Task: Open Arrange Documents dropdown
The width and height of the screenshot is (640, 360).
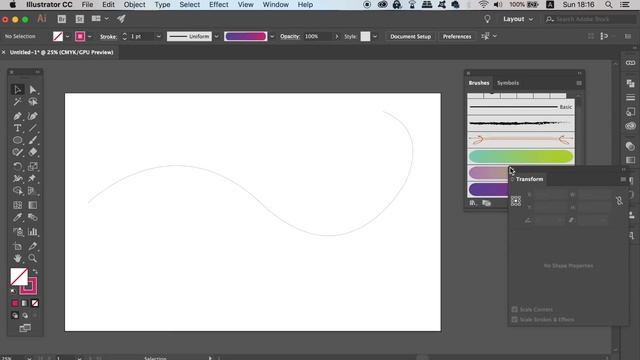Action: pyautogui.click(x=100, y=19)
